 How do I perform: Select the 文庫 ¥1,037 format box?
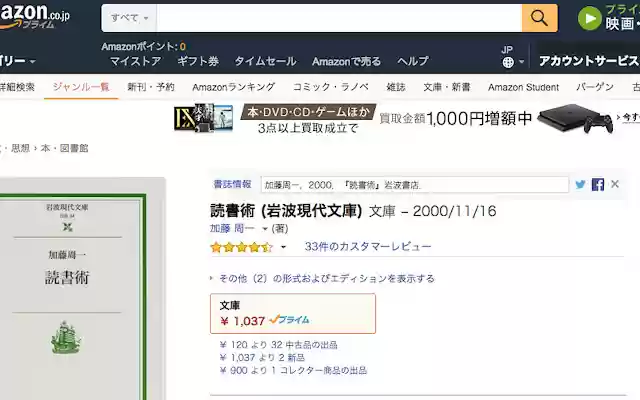pos(293,313)
